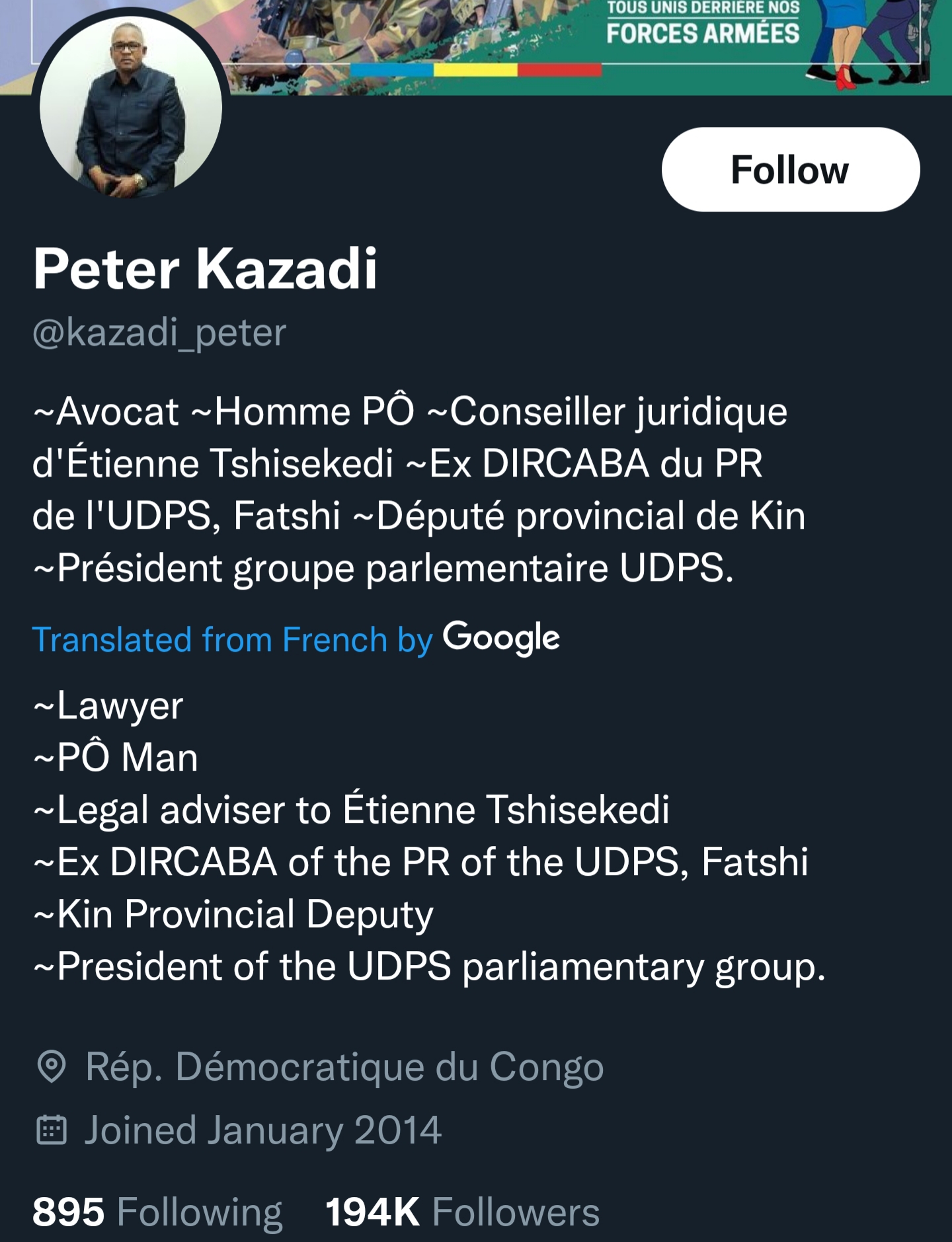Click the Peter Kazadi display name
952x1242 pixels.
(x=205, y=269)
